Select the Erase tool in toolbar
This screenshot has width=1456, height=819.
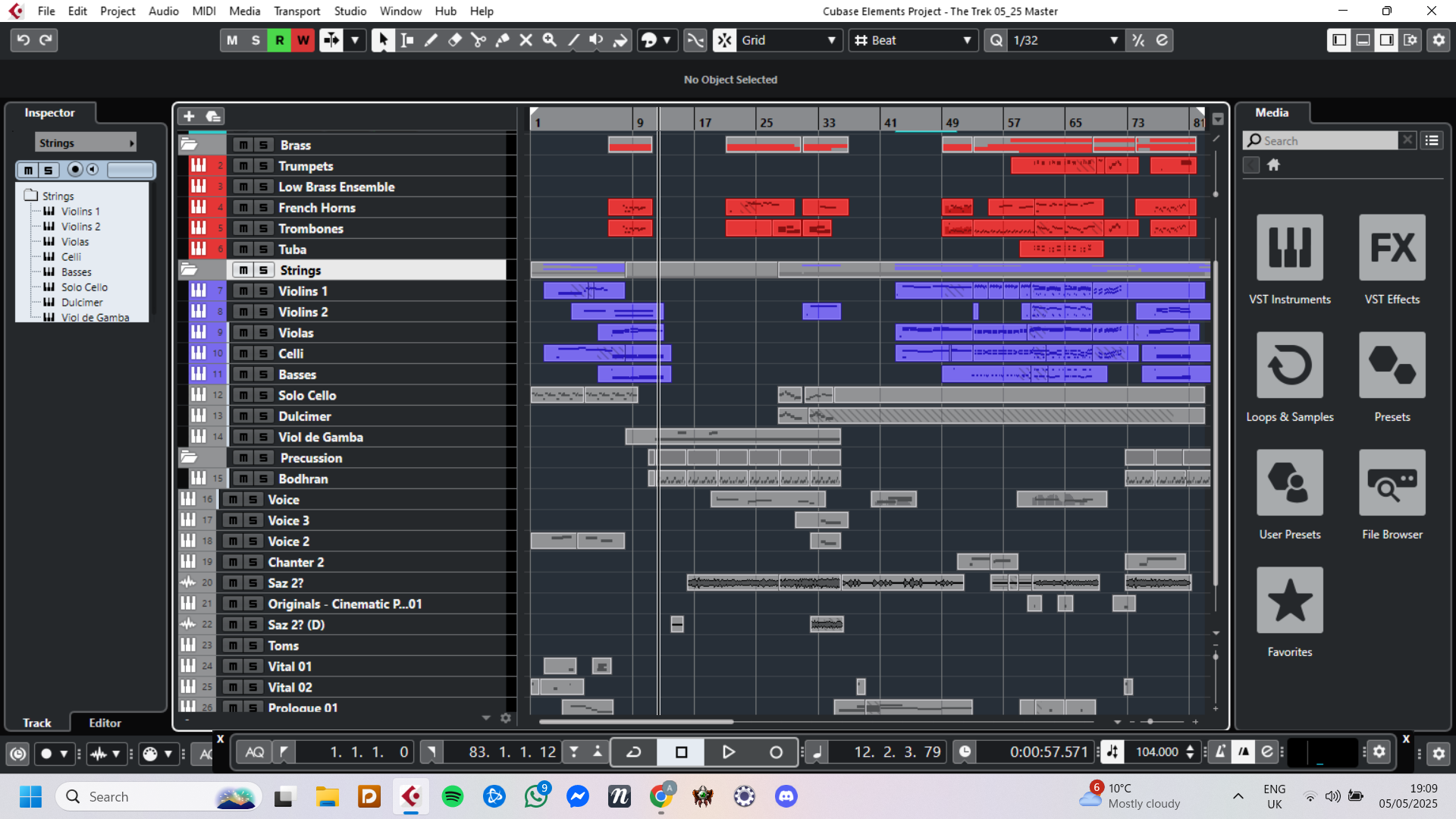tap(455, 40)
